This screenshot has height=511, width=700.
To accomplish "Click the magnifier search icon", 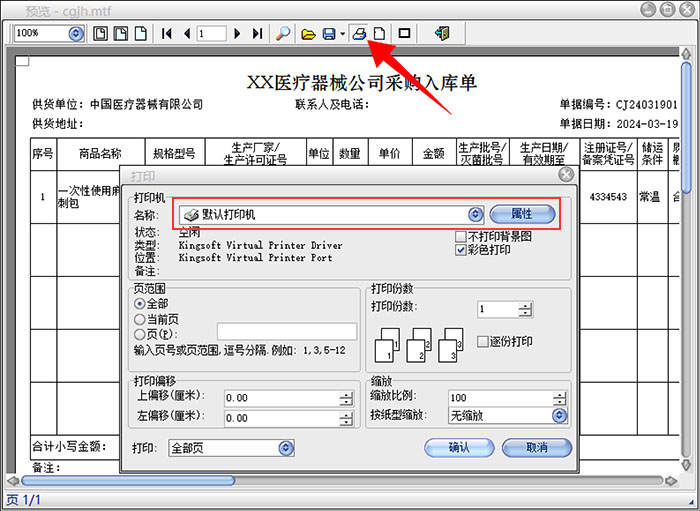I will click(x=284, y=33).
